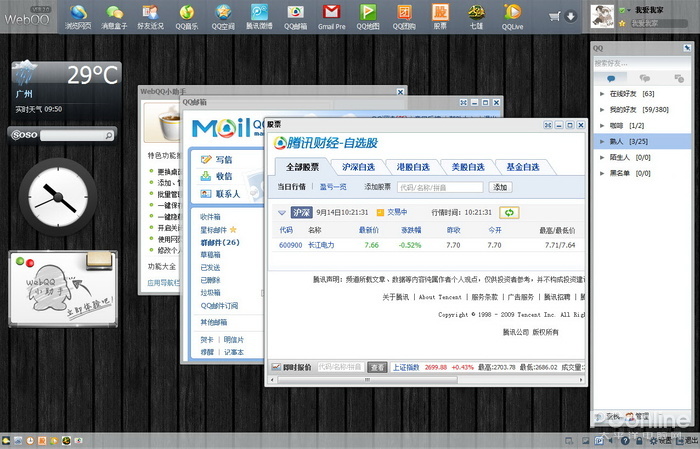Open the 消息盒子 message box app
Screen dimensions: 700x449
pyautogui.click(x=114, y=17)
